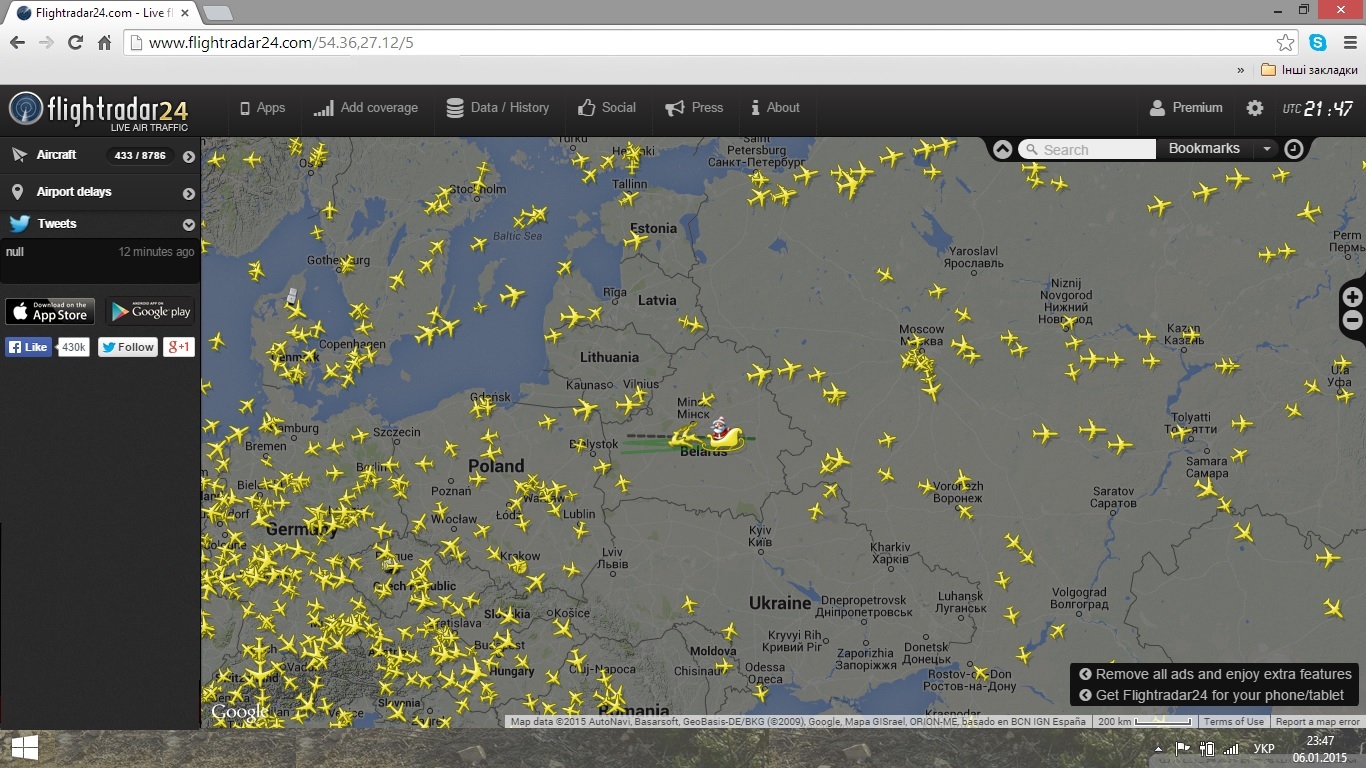Viewport: 1366px width, 768px height.
Task: Expand the Airport delays panel
Action: (188, 193)
